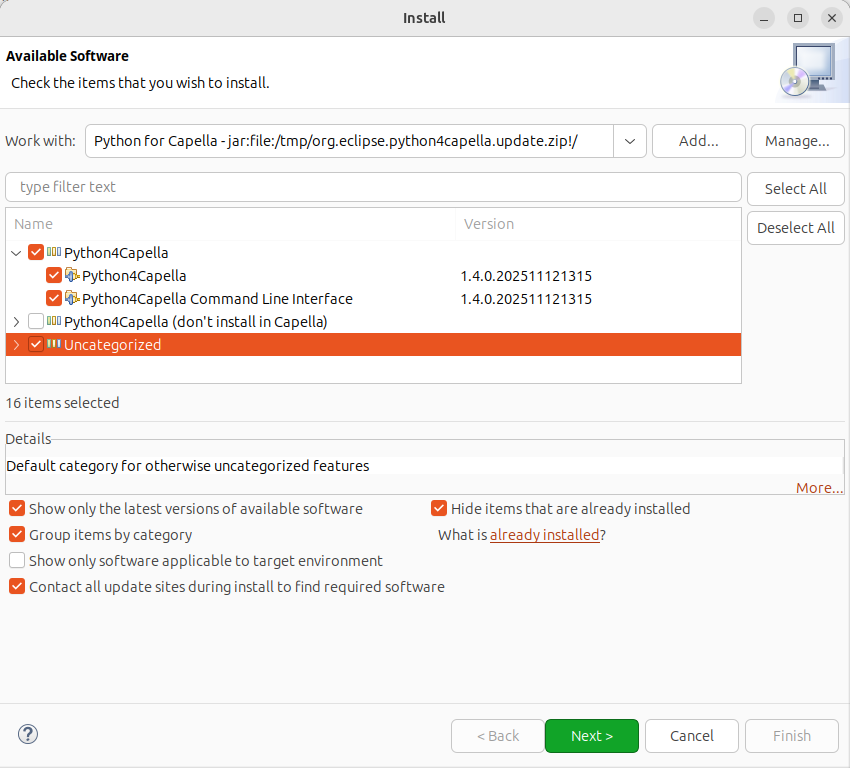Select the Uncategorized row label

click(x=112, y=345)
